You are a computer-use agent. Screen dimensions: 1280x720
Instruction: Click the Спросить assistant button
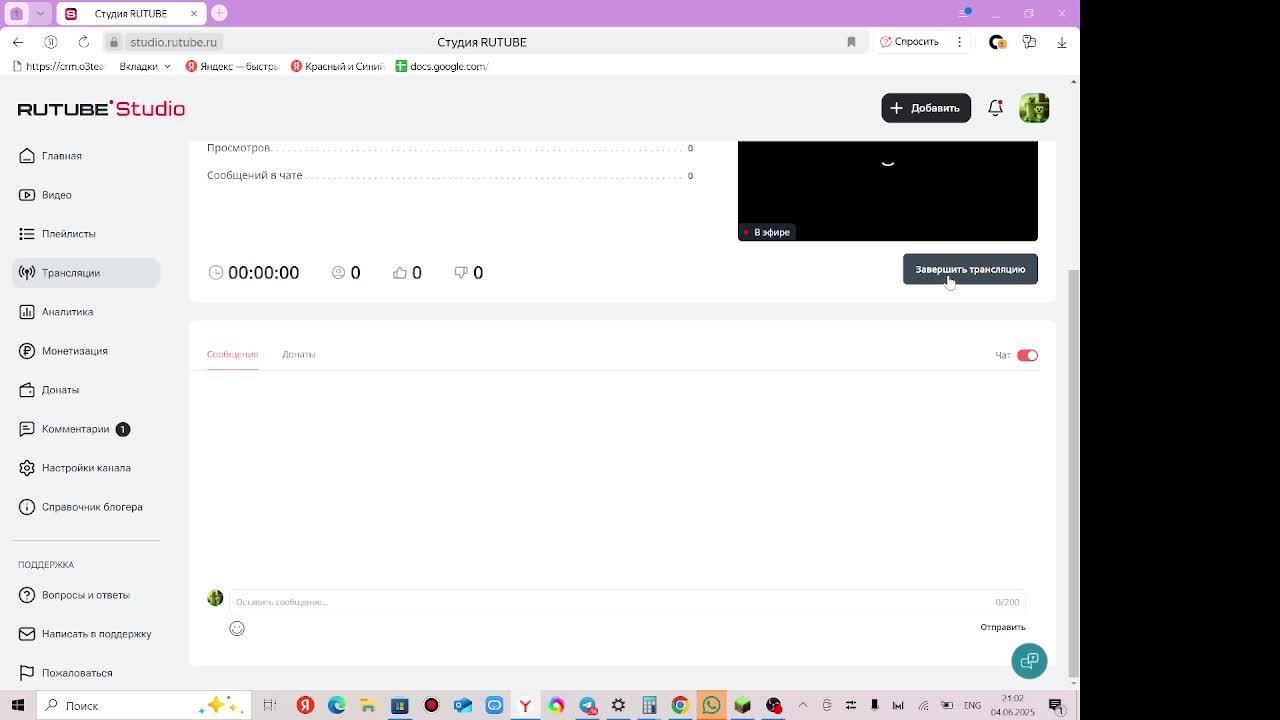click(x=909, y=42)
